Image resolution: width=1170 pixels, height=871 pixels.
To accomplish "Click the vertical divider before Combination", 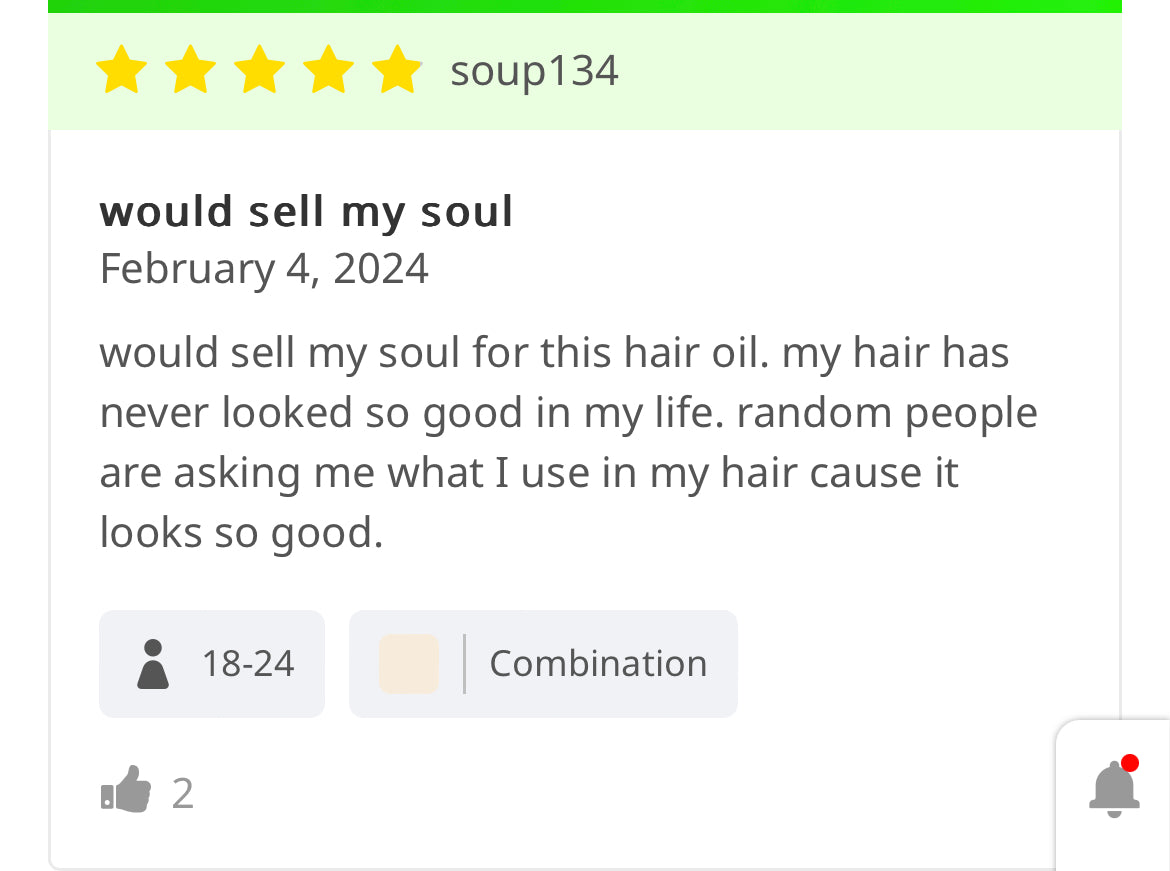I will pos(464,664).
